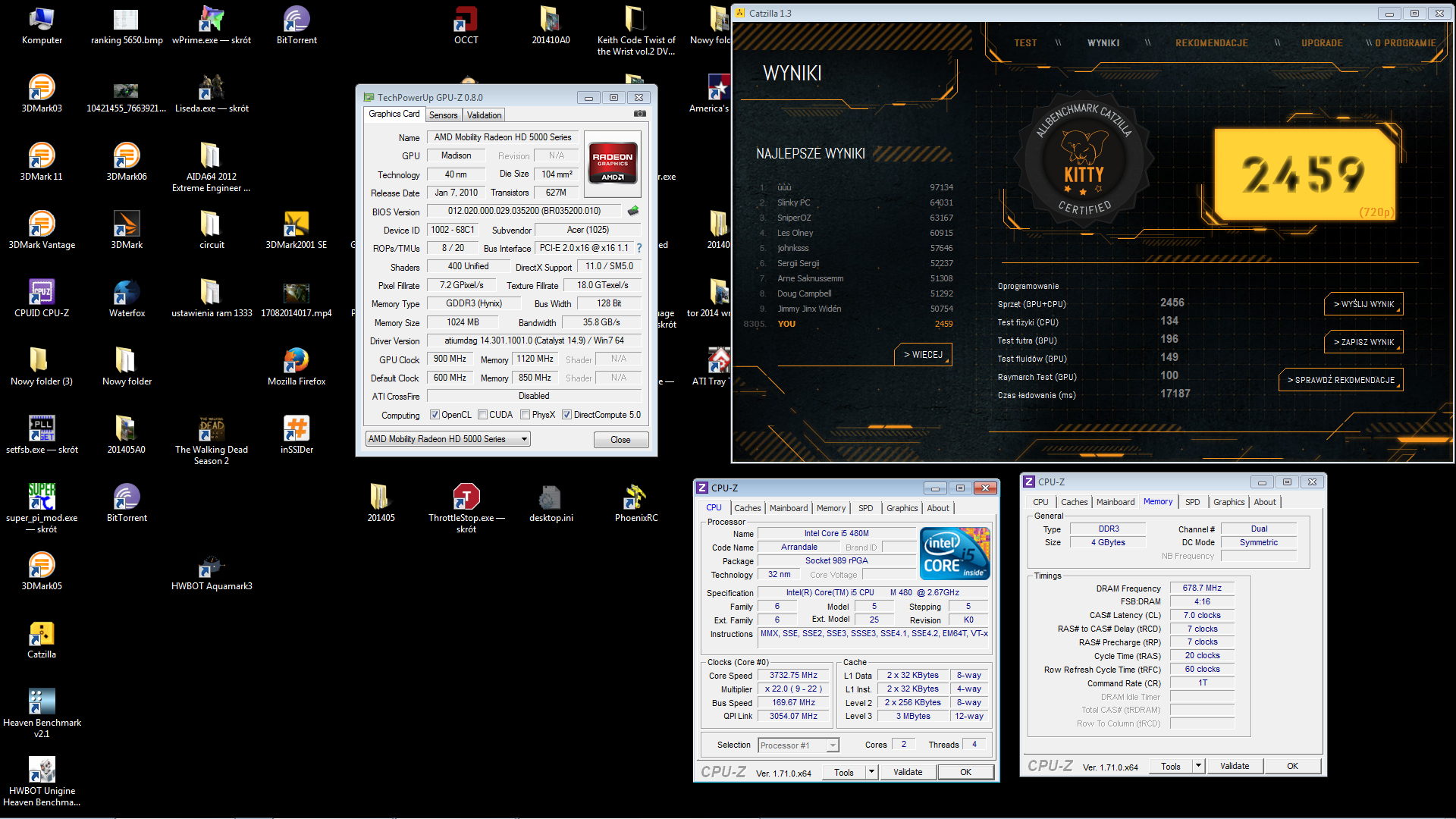Open super_pi_mod.exe shortcut
The width and height of the screenshot is (1456, 819).
[x=42, y=508]
